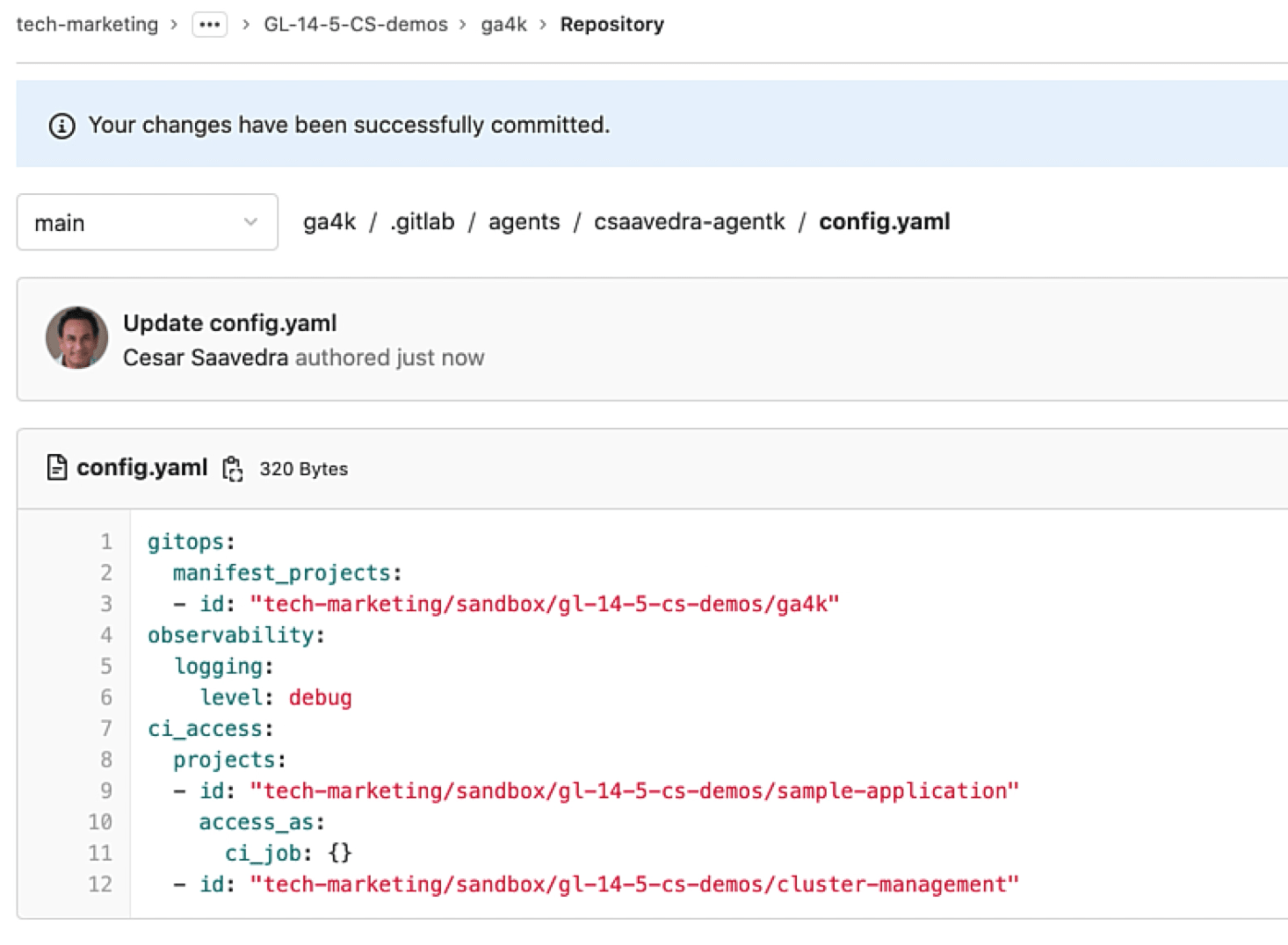
Task: Open the csaavedra-agentk folder in path
Action: coord(689,222)
